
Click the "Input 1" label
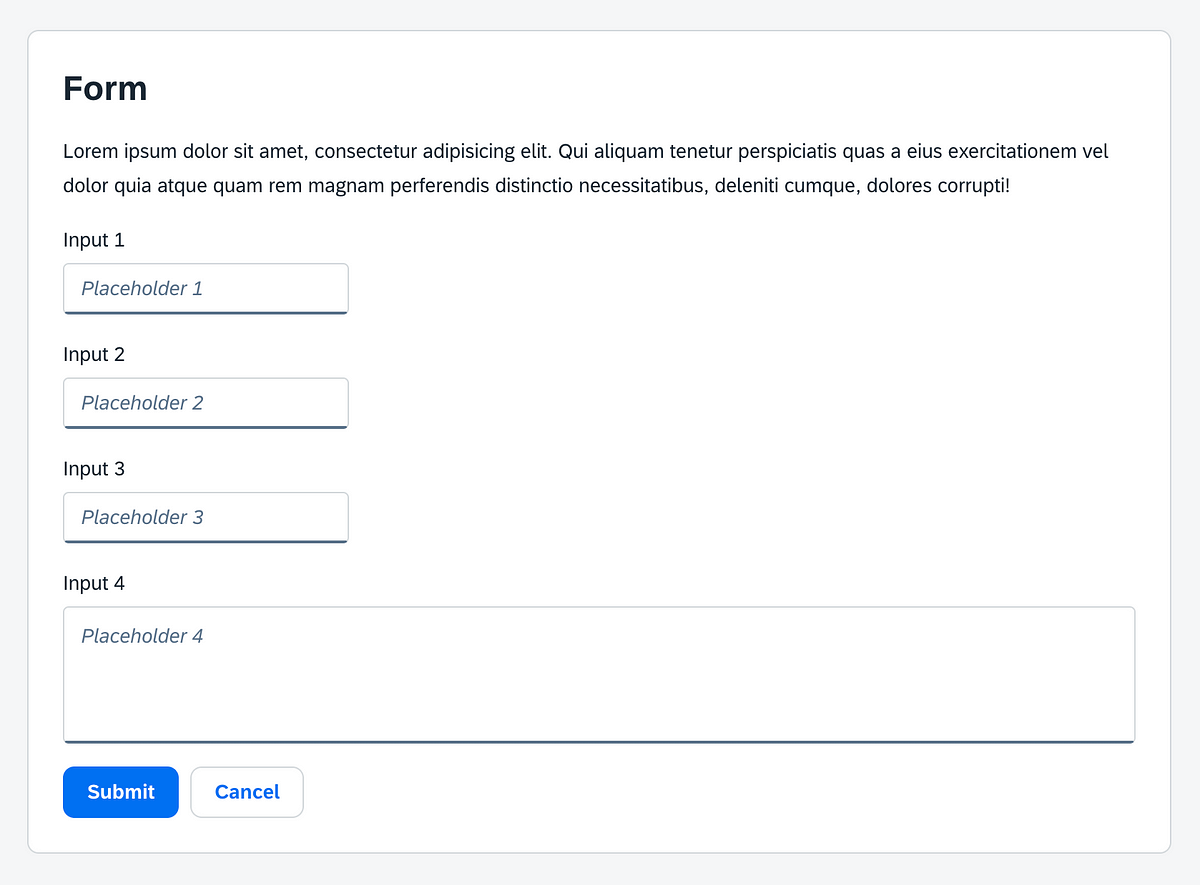pos(94,240)
